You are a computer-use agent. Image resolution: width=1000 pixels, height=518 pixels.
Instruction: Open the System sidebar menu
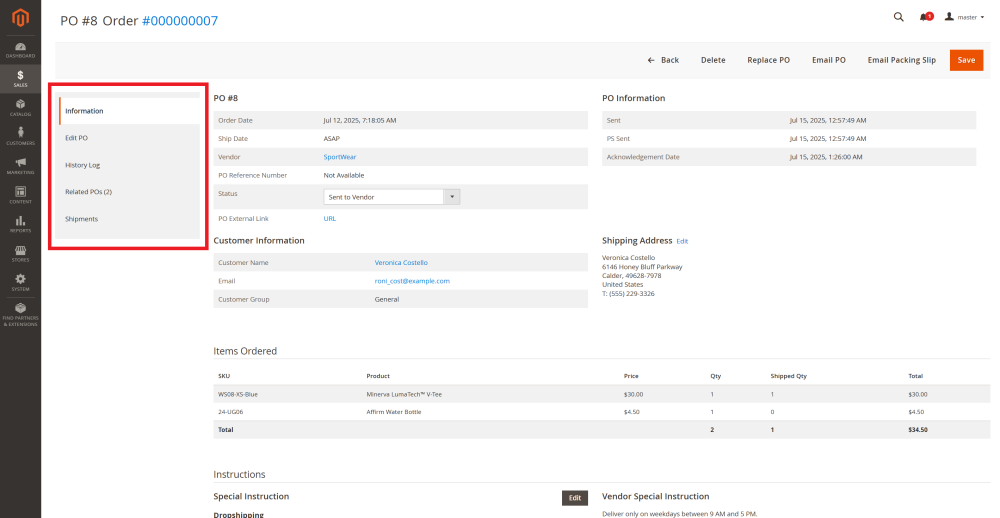20,283
